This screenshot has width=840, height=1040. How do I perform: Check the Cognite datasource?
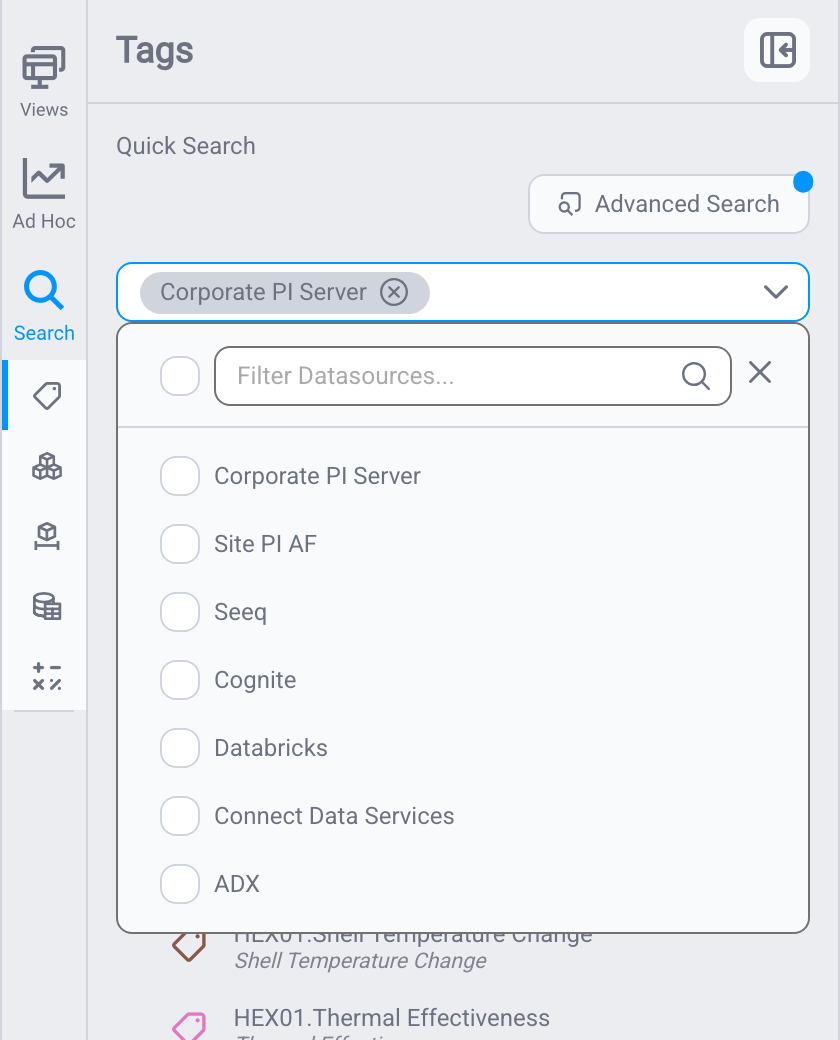click(180, 680)
